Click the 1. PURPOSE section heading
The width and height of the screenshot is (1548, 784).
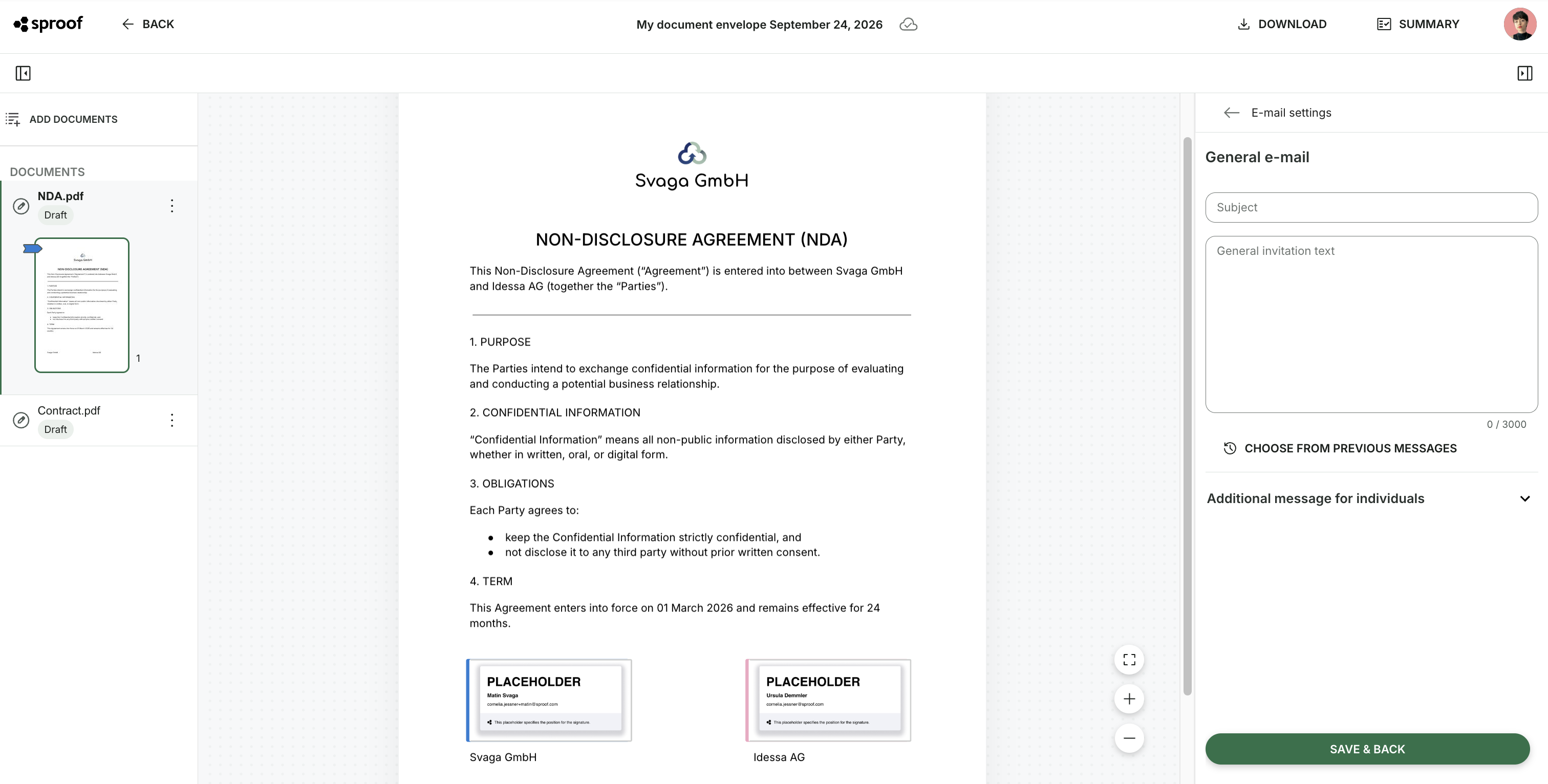[500, 342]
